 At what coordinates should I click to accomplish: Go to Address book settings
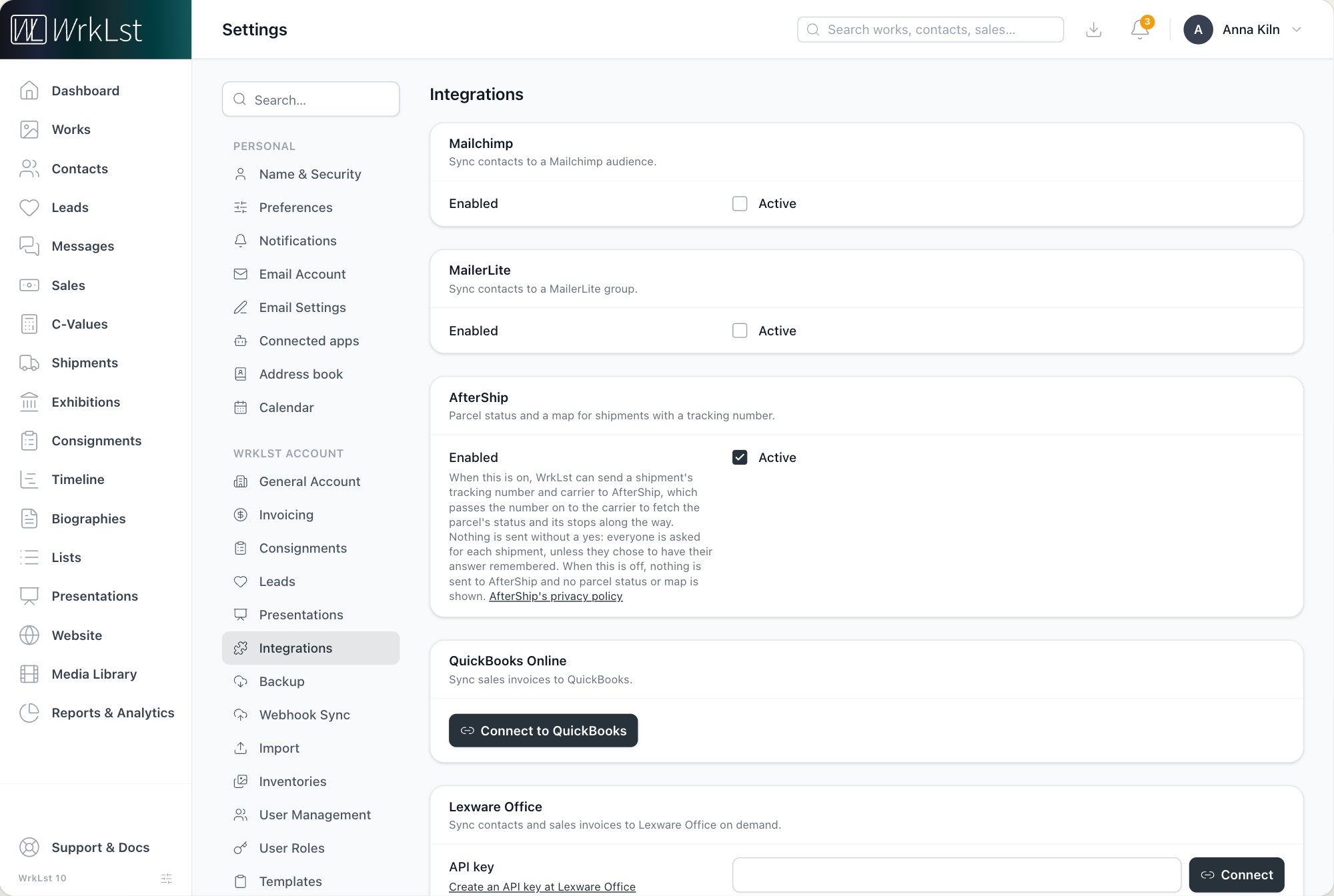[x=311, y=374]
